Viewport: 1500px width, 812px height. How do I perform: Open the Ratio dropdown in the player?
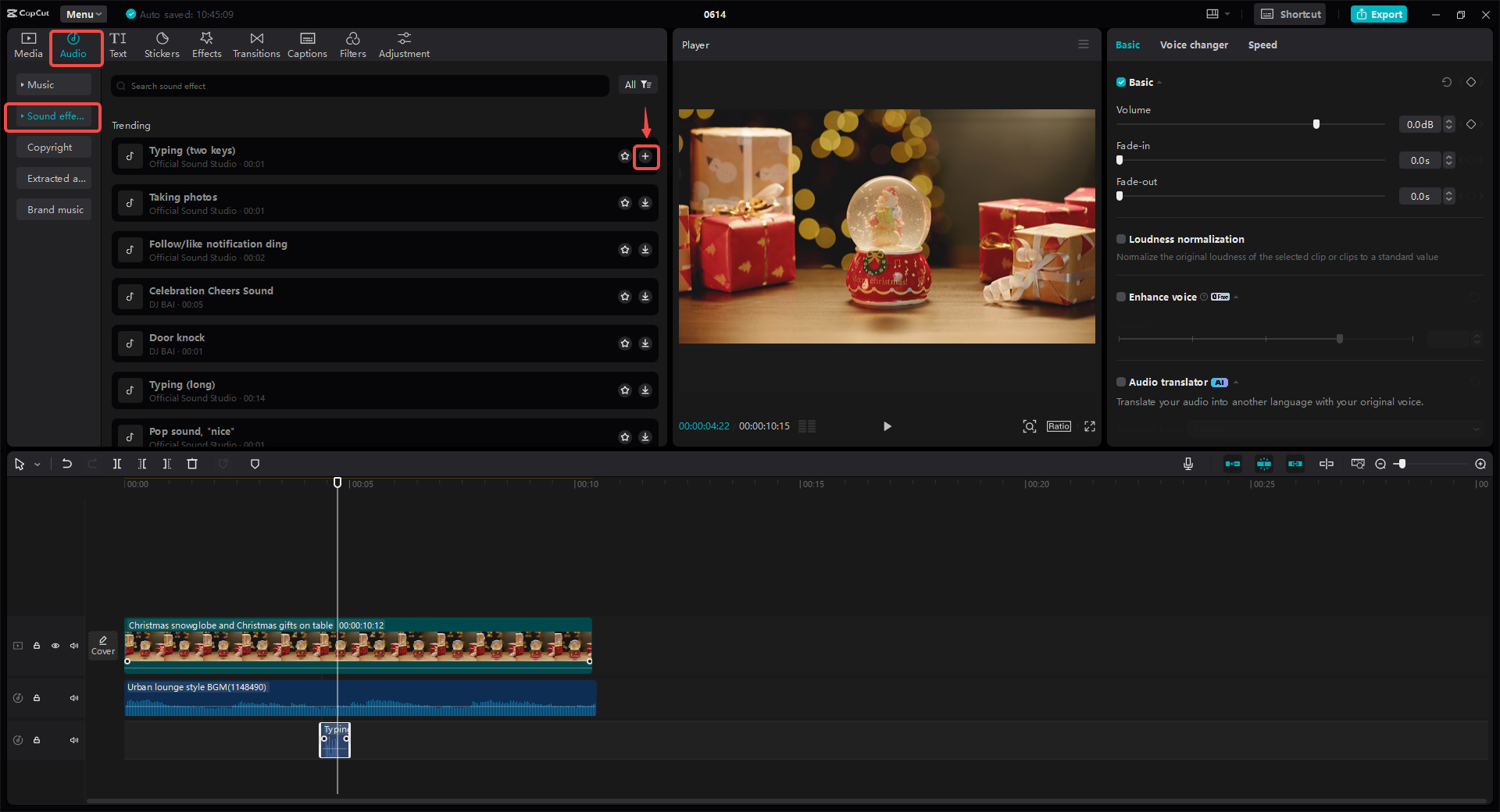[x=1059, y=426]
